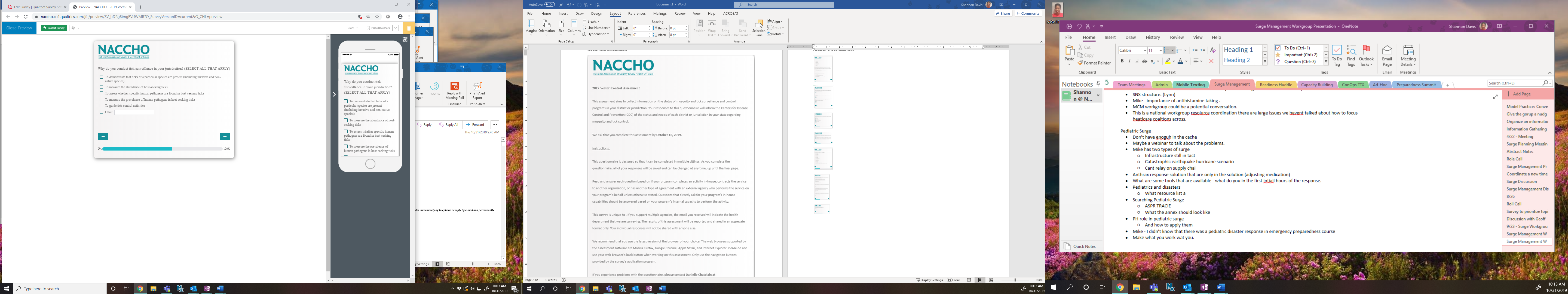Click the Restart Survey button
The width and height of the screenshot is (1568, 294).
pos(54,28)
